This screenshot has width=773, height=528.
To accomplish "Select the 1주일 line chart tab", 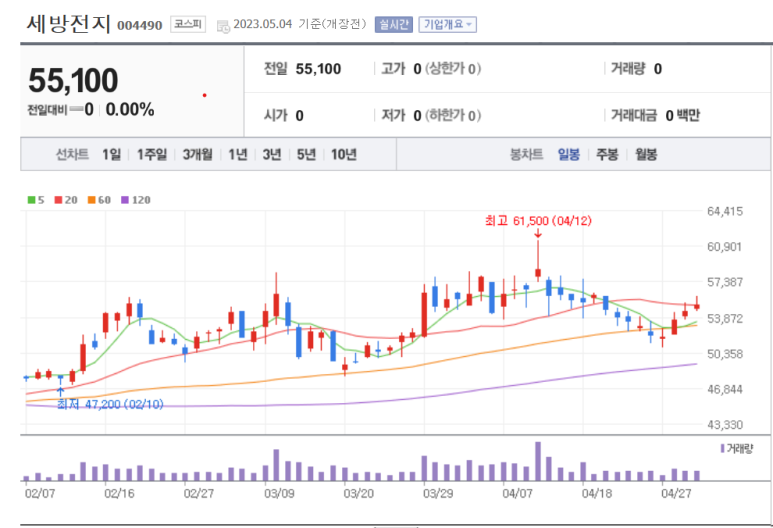I will coord(152,155).
